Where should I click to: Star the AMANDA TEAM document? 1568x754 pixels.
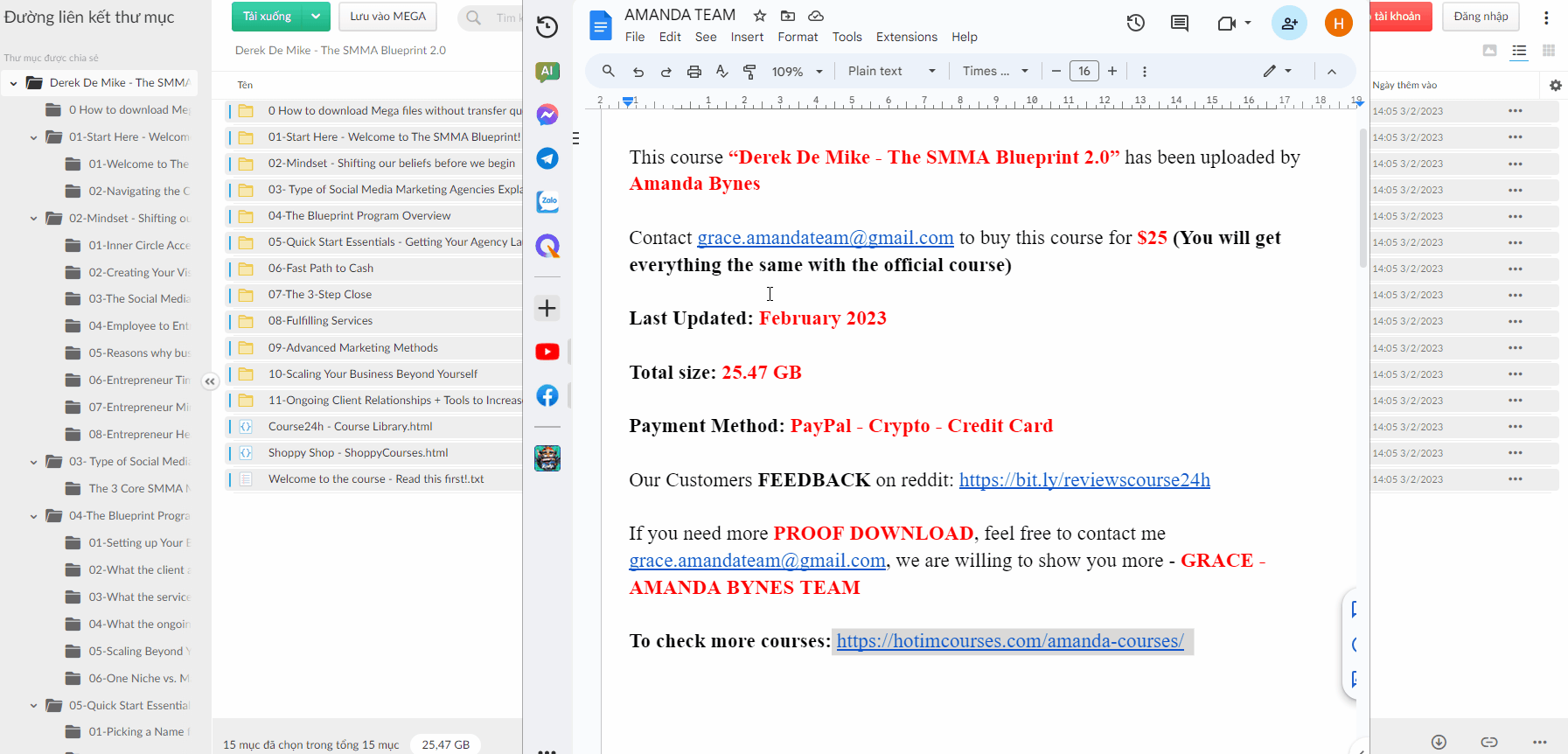760,16
